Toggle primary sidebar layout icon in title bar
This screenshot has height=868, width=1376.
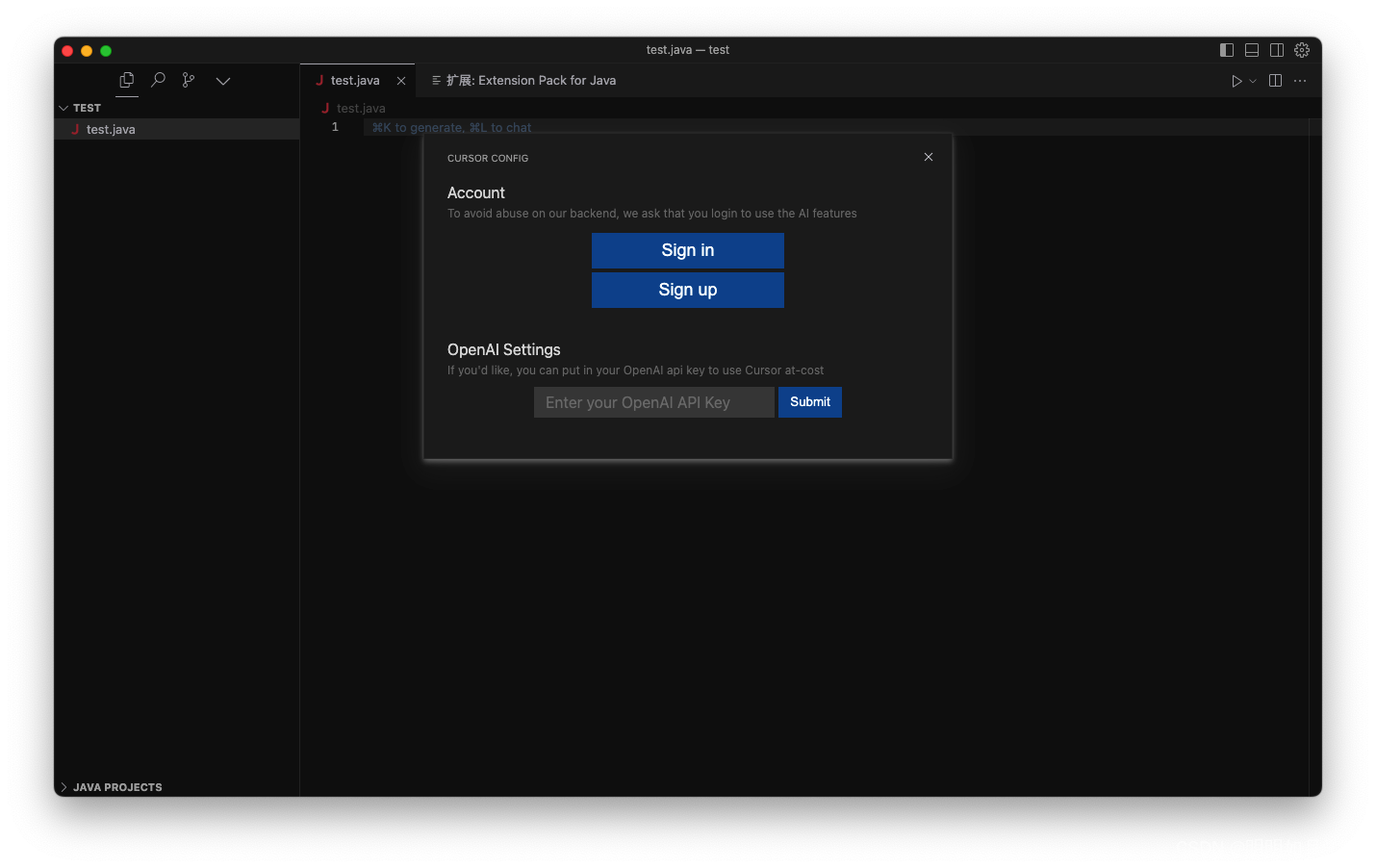pyautogui.click(x=1227, y=50)
